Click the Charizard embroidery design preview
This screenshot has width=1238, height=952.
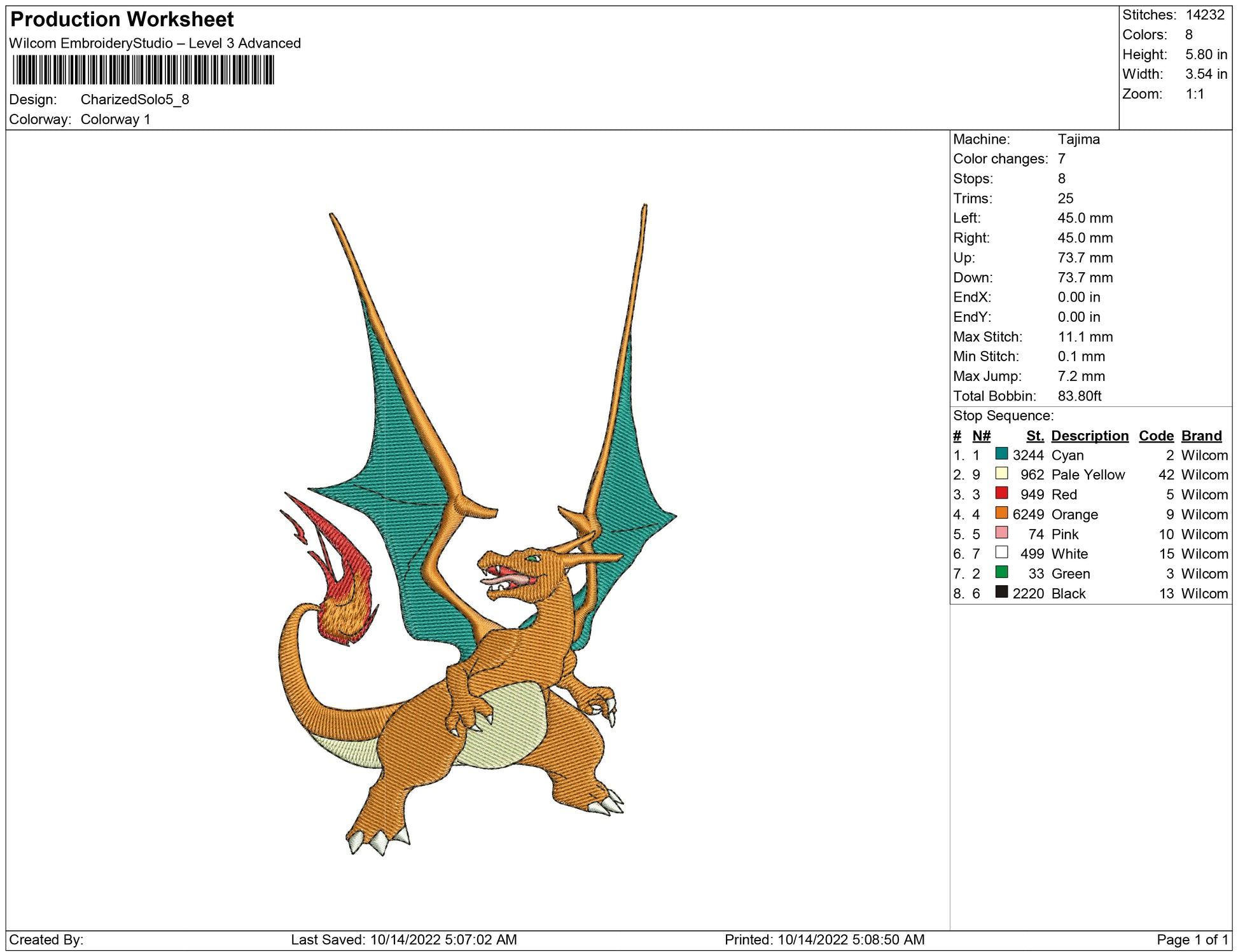[477, 572]
